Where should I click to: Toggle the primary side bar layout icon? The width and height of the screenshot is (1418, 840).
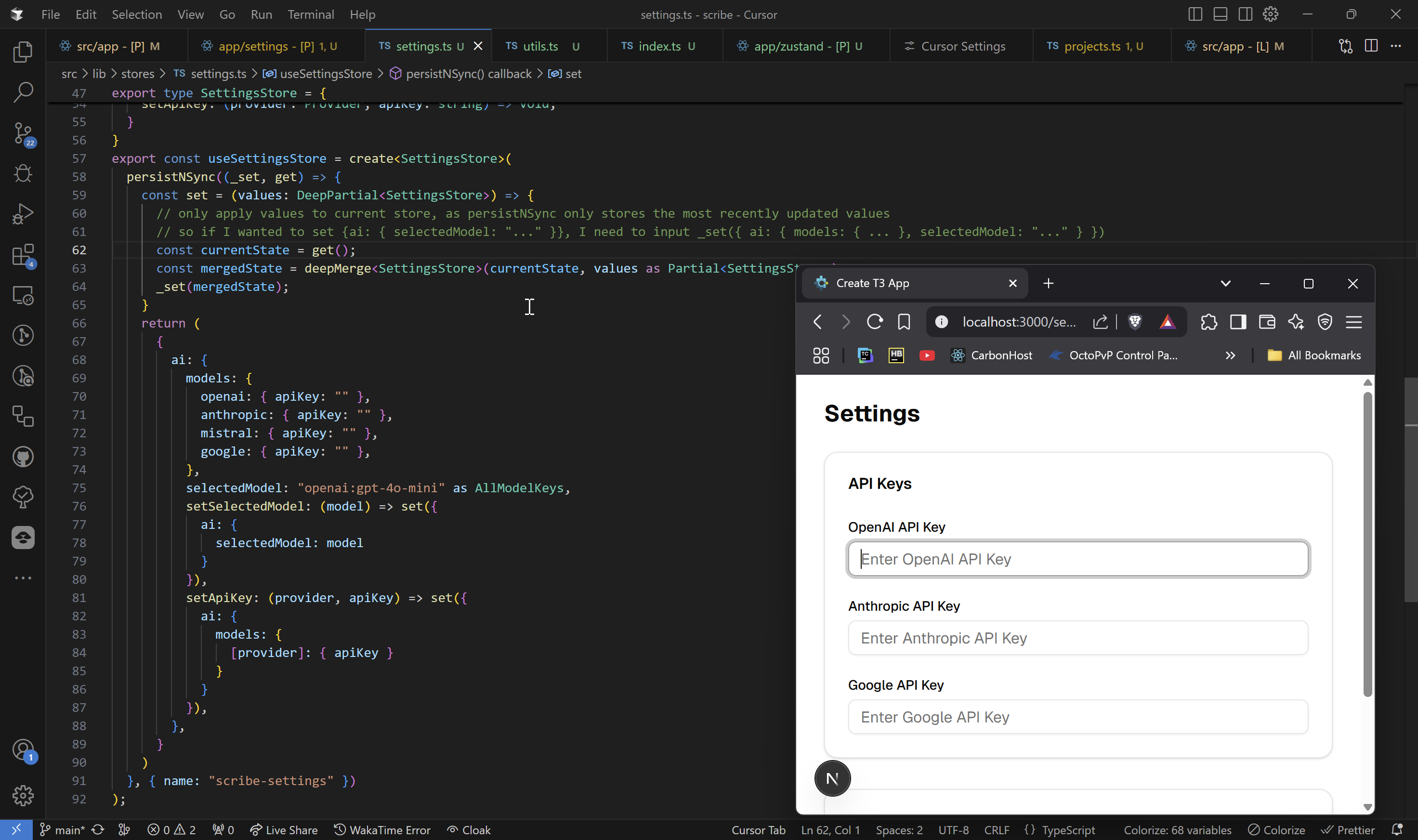1195,14
